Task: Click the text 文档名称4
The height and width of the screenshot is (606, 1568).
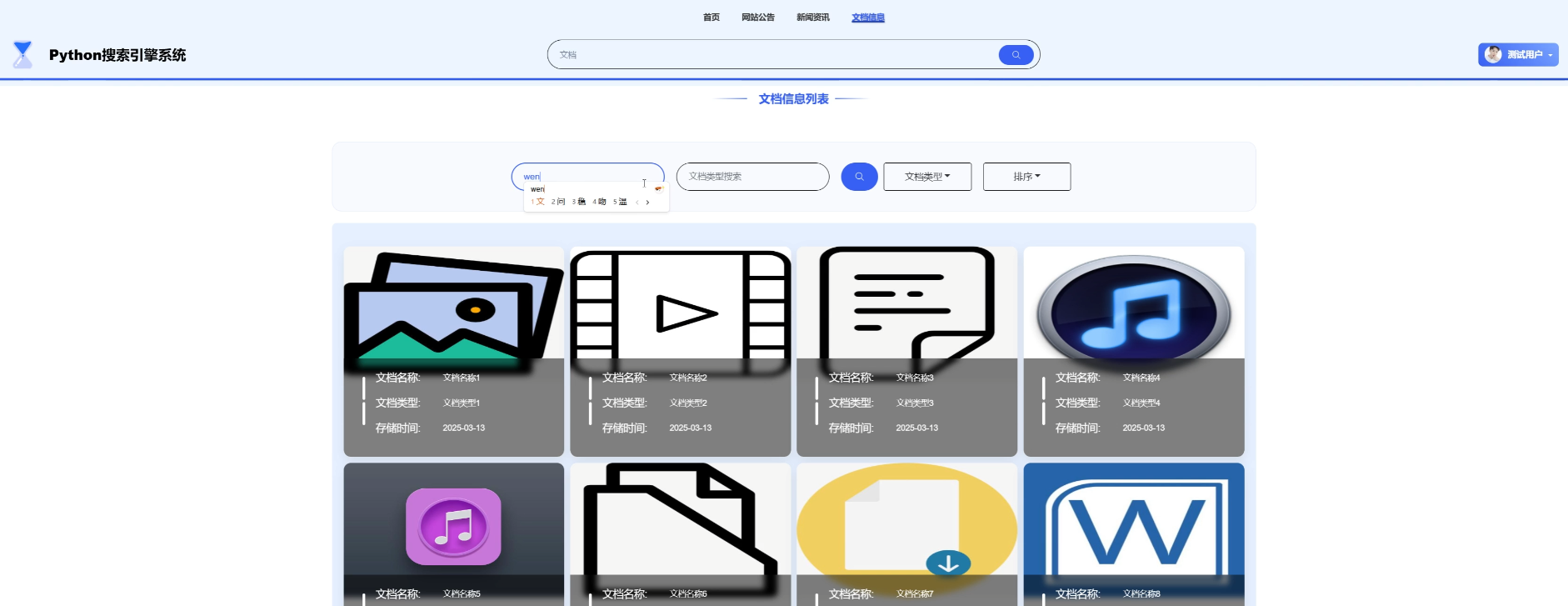Action: click(x=1141, y=378)
